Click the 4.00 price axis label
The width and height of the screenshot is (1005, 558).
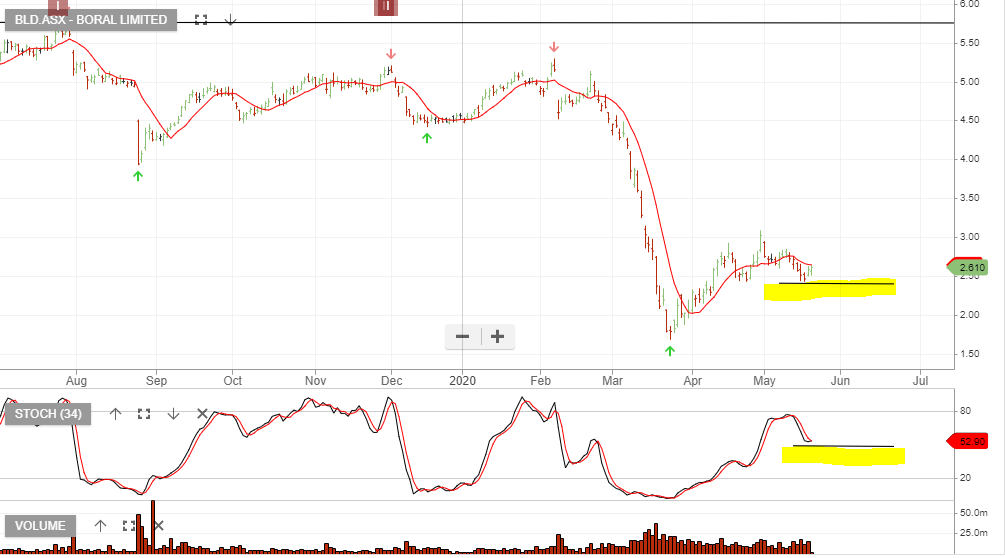(x=969, y=159)
